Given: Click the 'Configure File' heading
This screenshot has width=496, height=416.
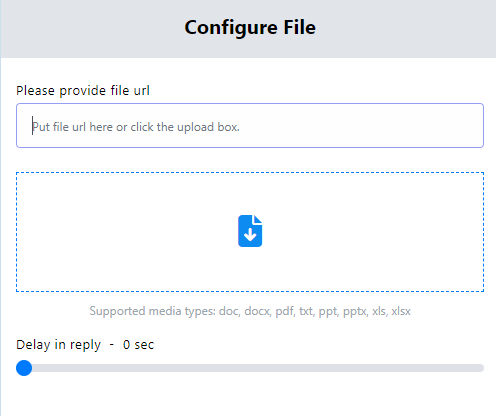Looking at the screenshot, I should (x=250, y=27).
